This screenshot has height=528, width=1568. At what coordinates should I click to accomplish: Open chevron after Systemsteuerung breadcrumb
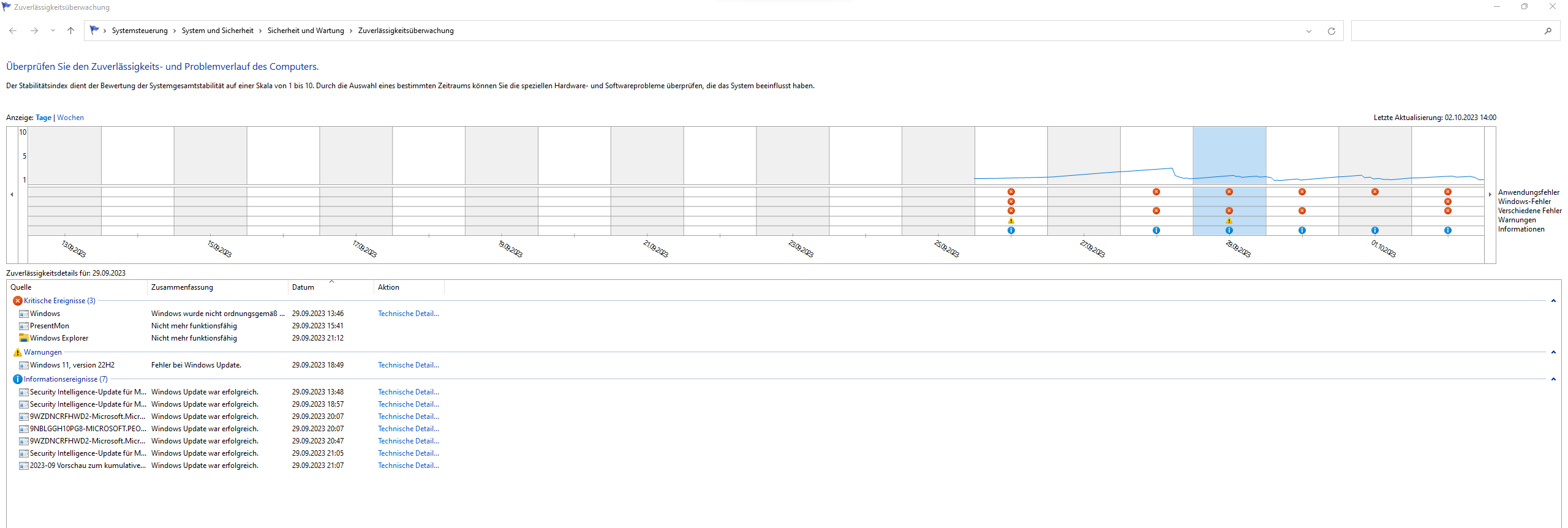tap(175, 31)
